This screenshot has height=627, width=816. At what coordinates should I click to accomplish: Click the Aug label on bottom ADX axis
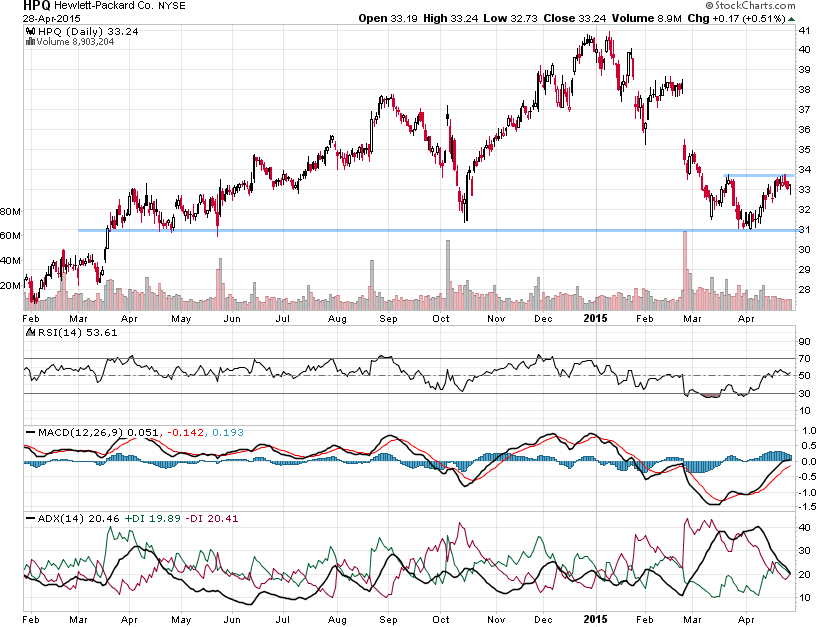click(x=337, y=620)
